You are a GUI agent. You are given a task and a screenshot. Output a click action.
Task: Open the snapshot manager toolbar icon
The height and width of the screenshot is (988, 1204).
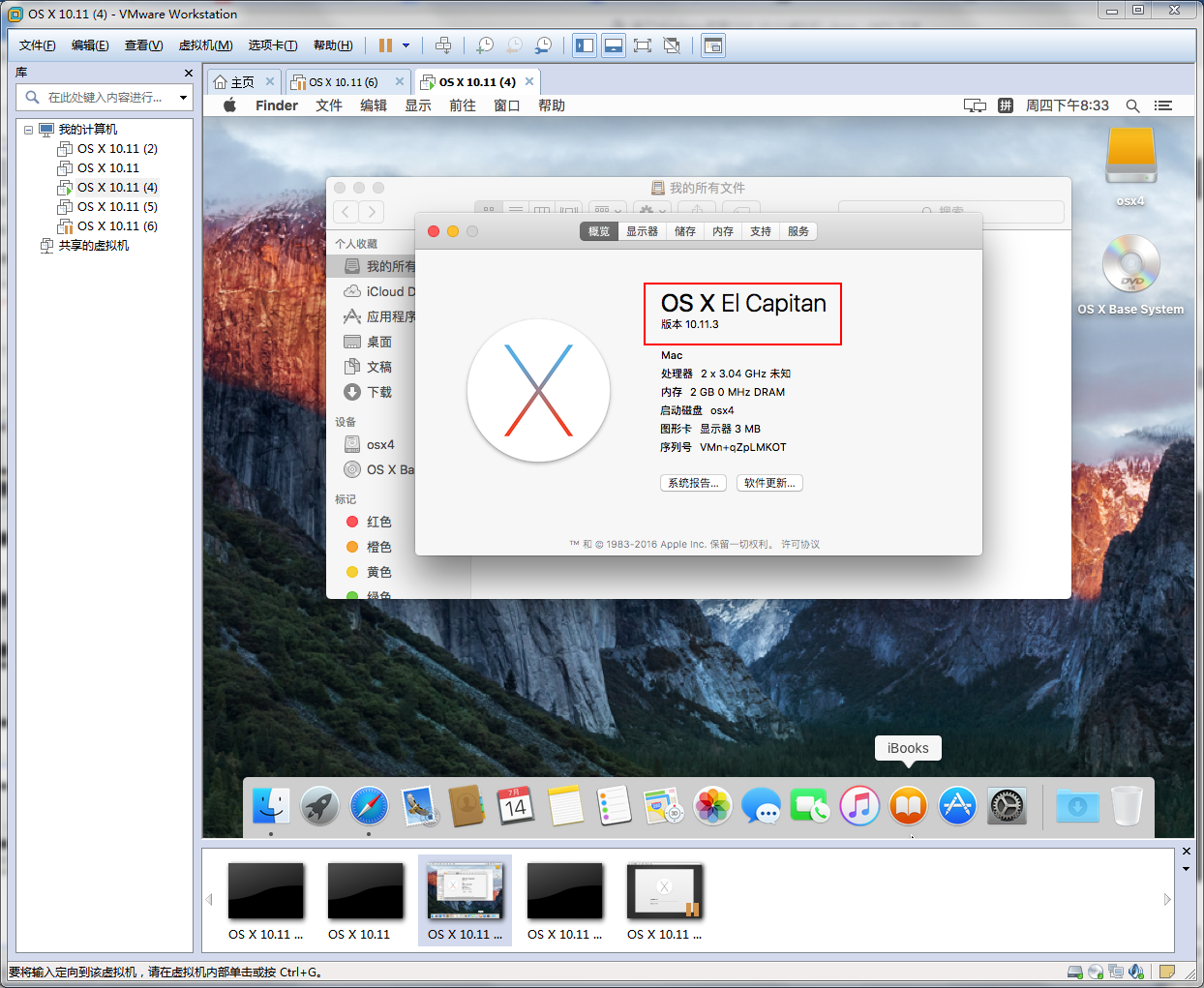pyautogui.click(x=543, y=45)
